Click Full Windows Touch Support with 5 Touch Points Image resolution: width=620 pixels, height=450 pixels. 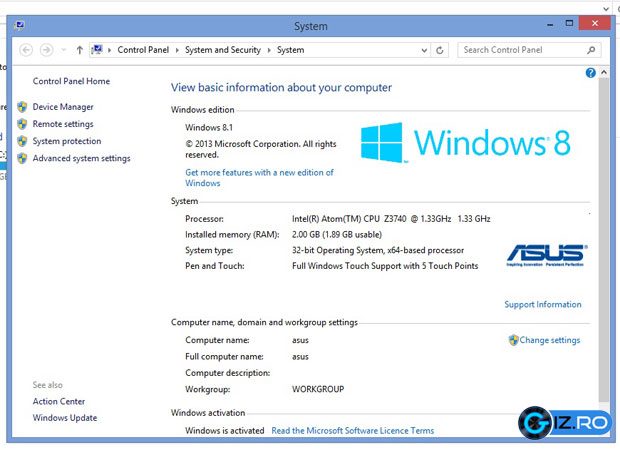[385, 266]
